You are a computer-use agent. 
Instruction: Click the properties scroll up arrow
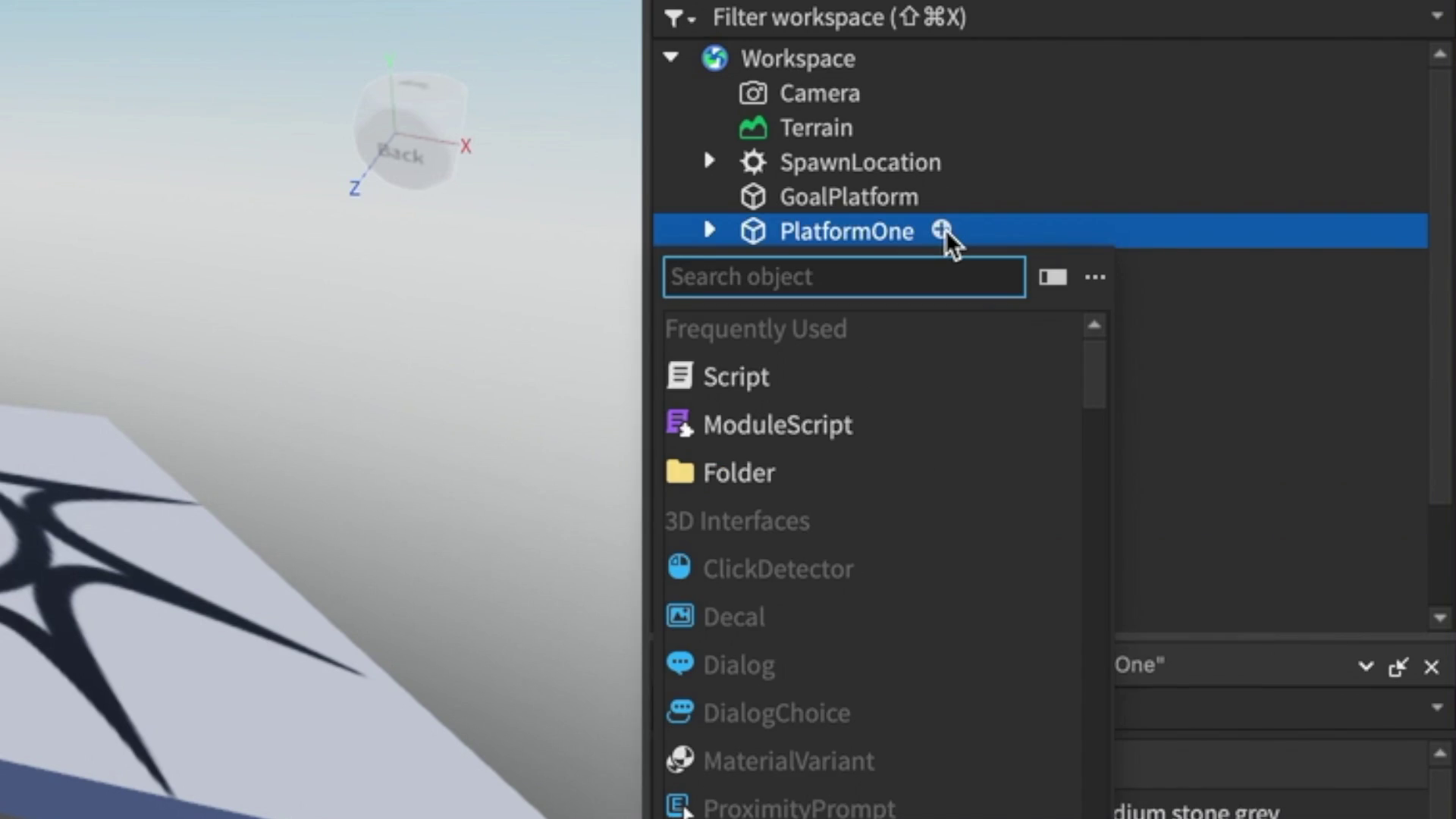click(x=1439, y=753)
